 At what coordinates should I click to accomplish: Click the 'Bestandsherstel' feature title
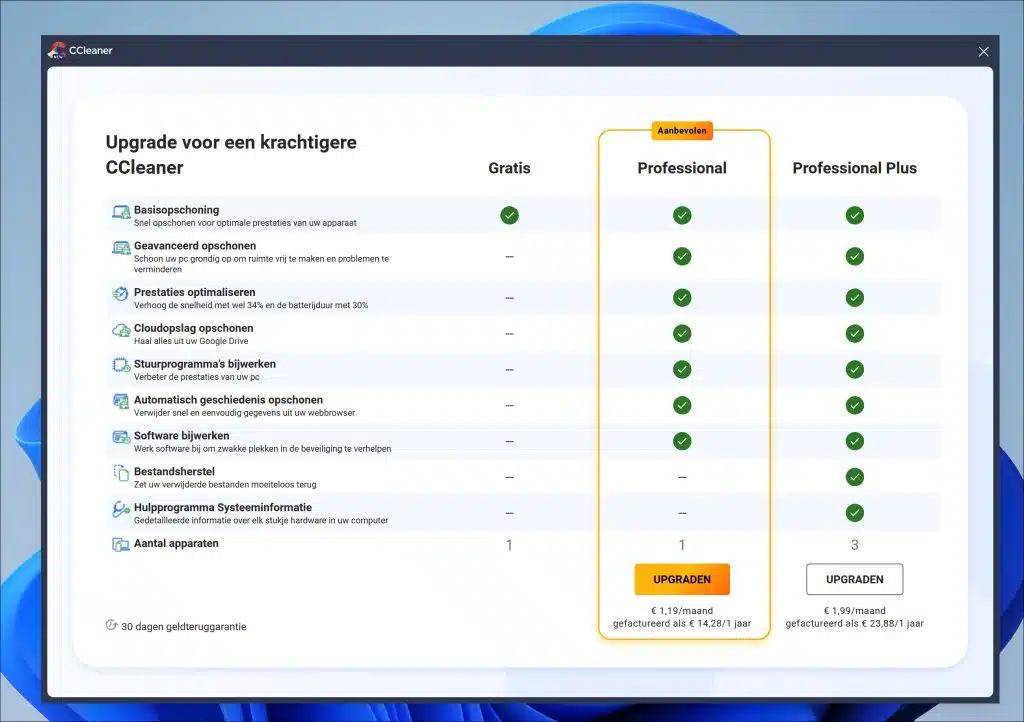174,471
